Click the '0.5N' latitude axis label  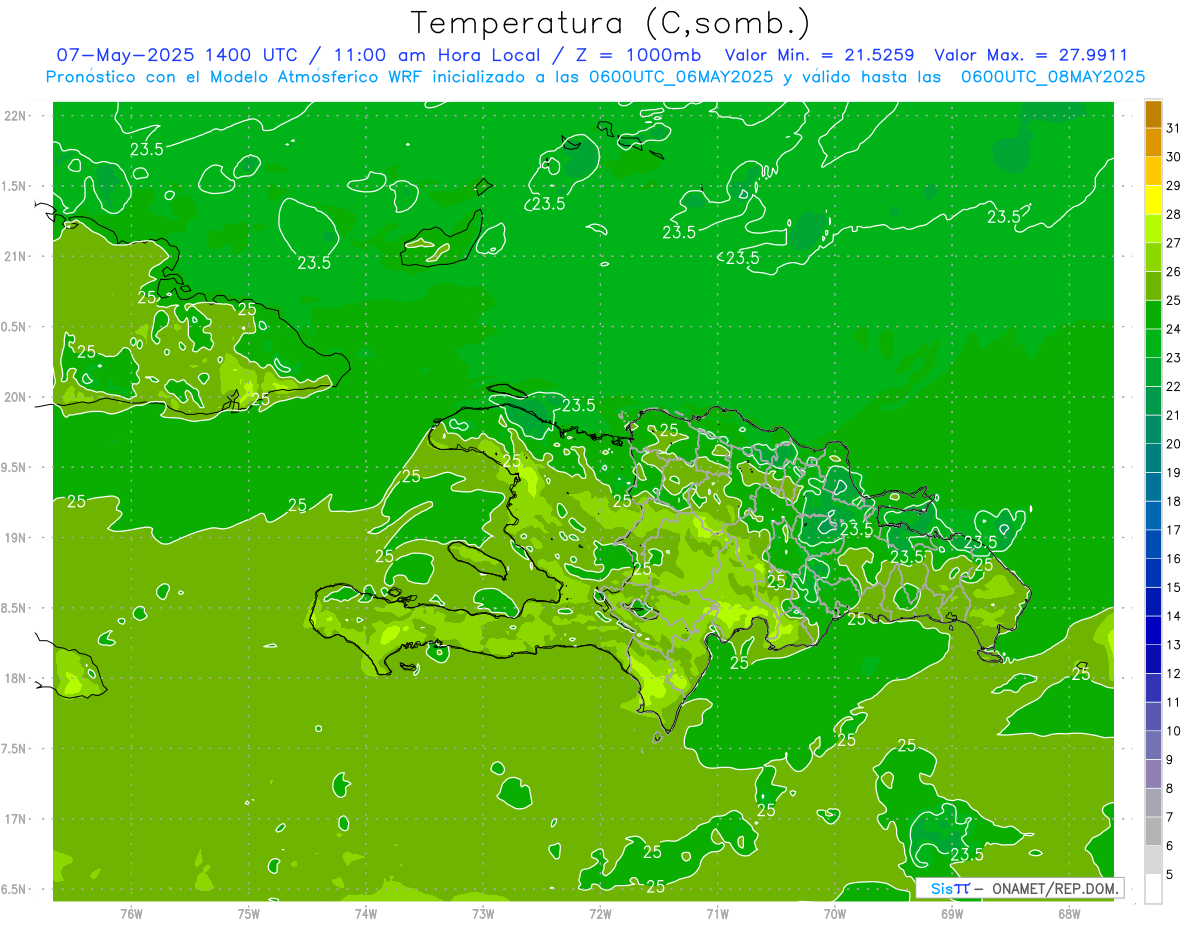(x=15, y=327)
